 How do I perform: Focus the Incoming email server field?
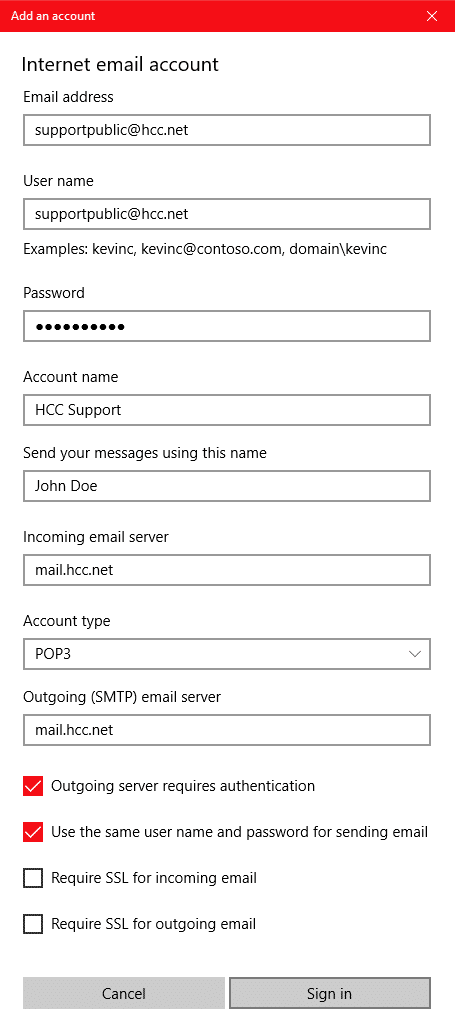(x=227, y=570)
